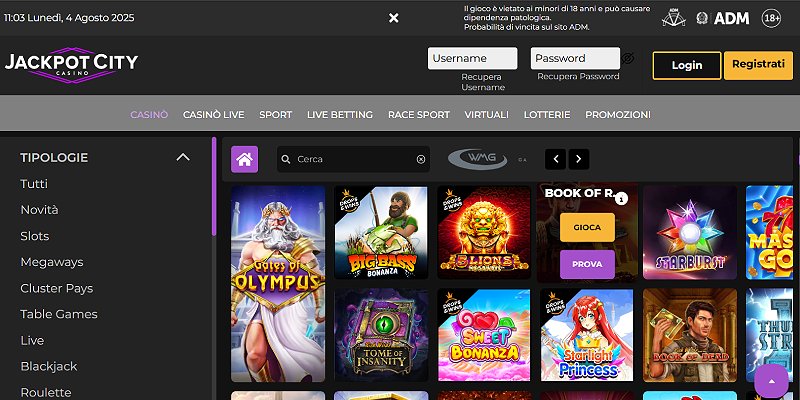The width and height of the screenshot is (800, 400).
Task: Go to the Sport tab
Action: 276,115
